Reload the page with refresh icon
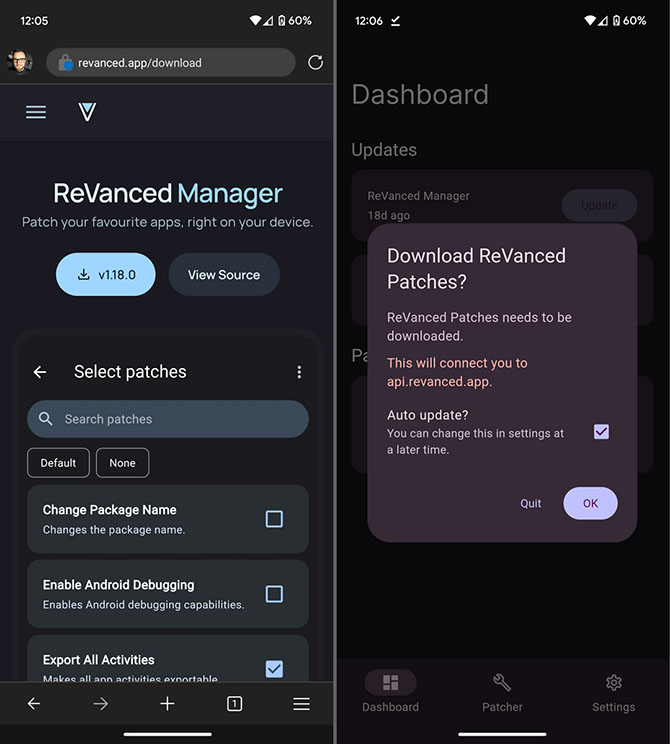Screen dimensions: 670x744 pos(316,63)
